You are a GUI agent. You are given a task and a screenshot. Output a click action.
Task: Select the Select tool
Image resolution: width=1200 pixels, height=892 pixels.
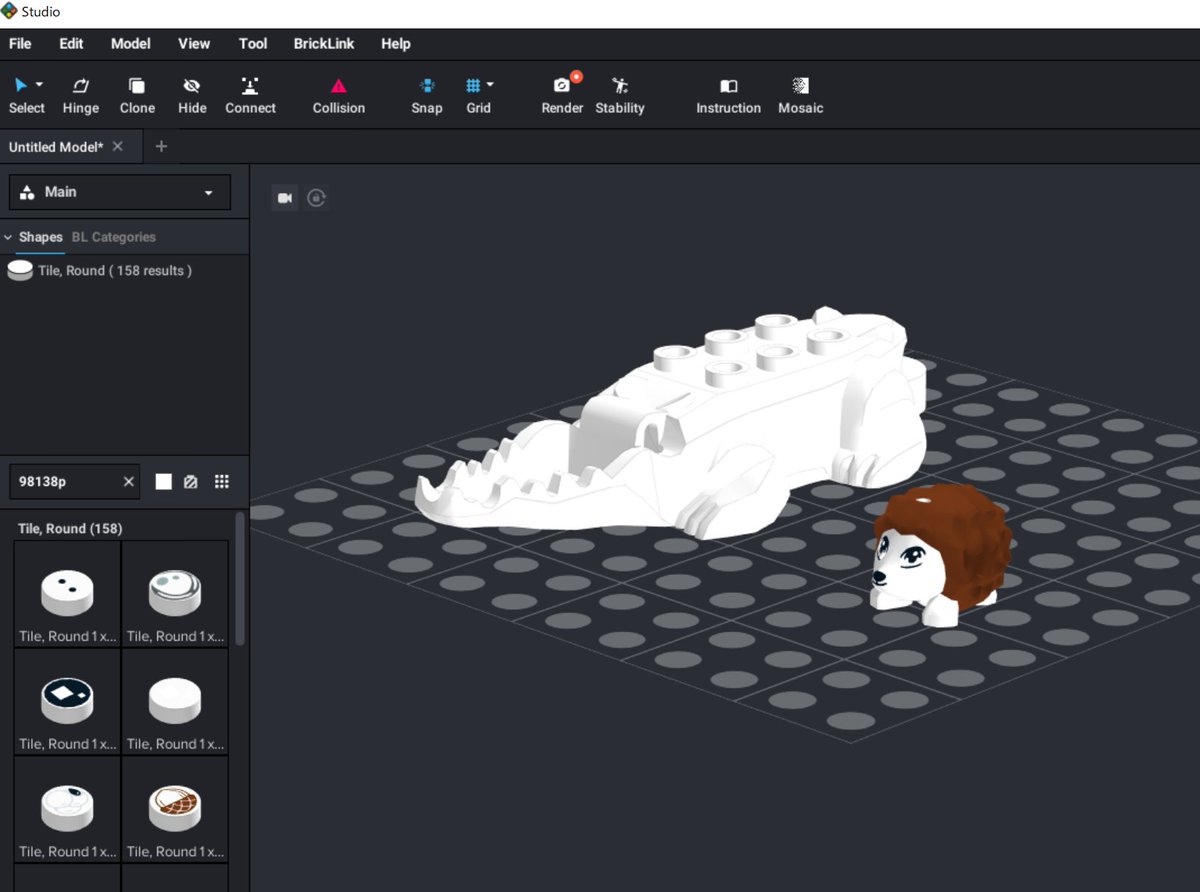(26, 96)
